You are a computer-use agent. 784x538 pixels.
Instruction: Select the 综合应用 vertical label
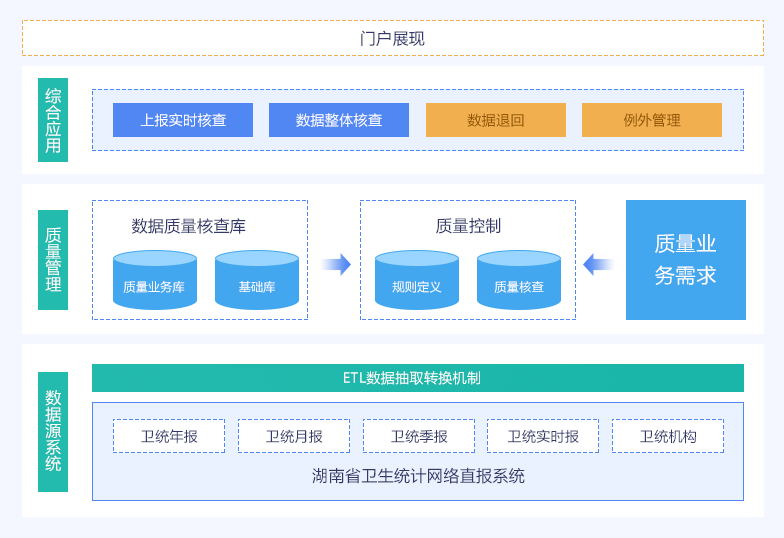click(53, 120)
